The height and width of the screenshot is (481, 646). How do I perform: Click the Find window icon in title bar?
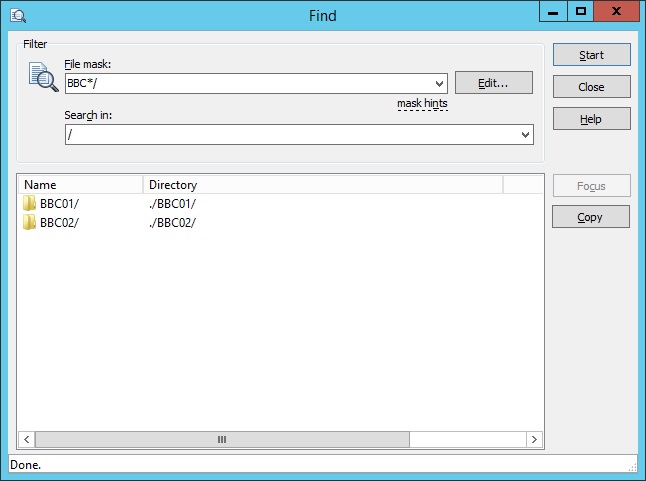click(17, 15)
